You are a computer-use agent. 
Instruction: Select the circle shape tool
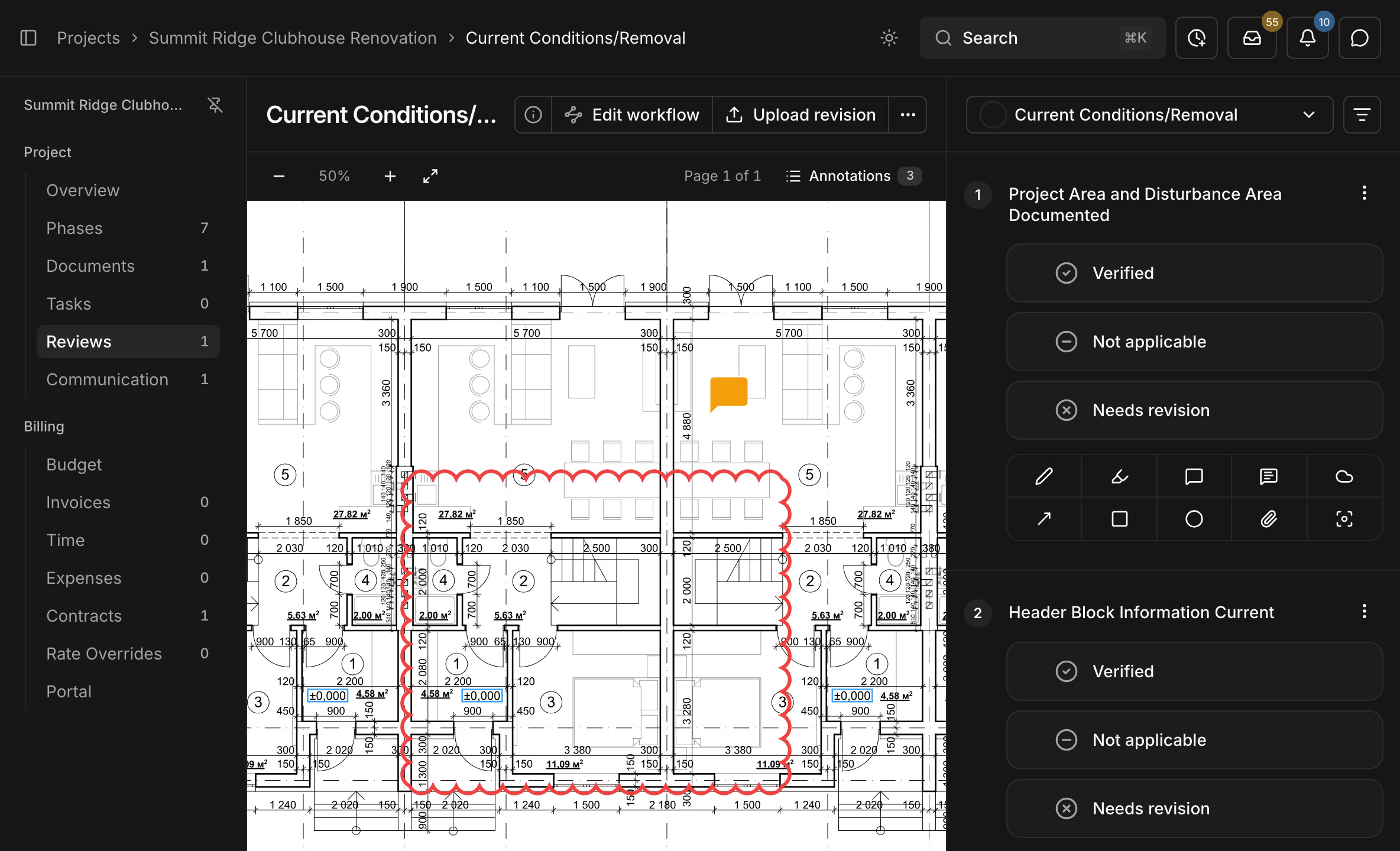click(1194, 519)
